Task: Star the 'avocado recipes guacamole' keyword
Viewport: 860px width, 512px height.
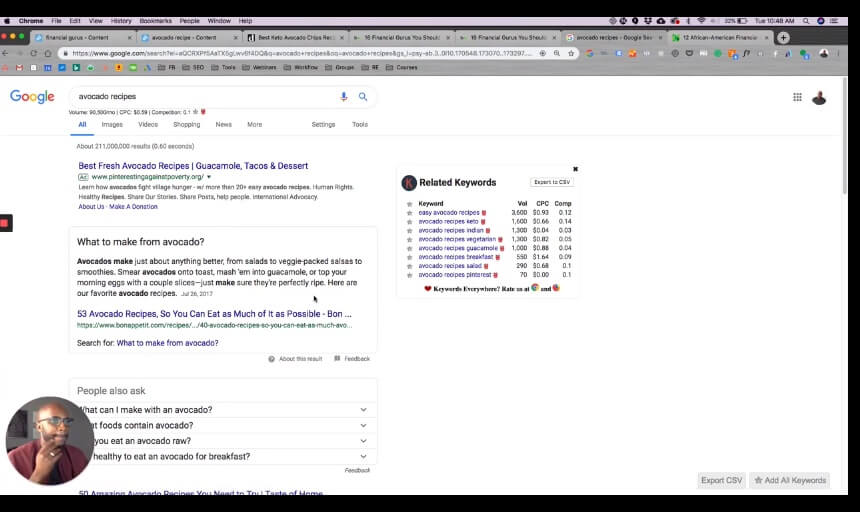Action: pos(409,248)
